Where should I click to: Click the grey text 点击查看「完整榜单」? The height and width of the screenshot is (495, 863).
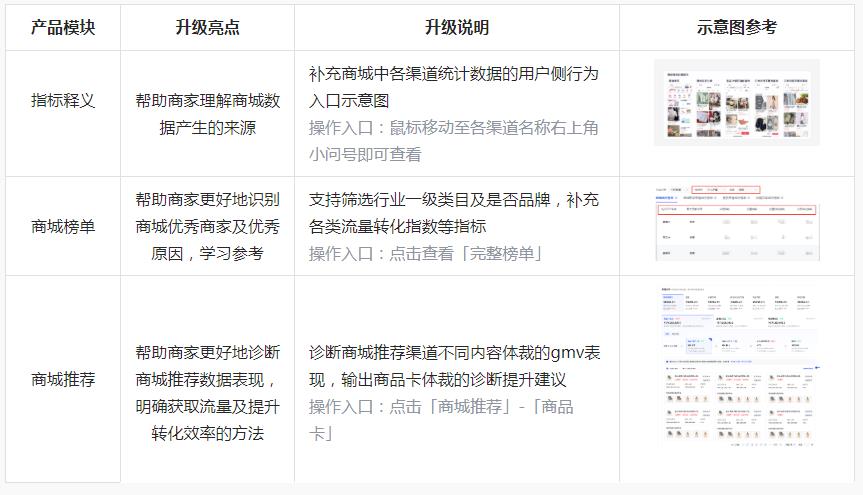(466, 253)
